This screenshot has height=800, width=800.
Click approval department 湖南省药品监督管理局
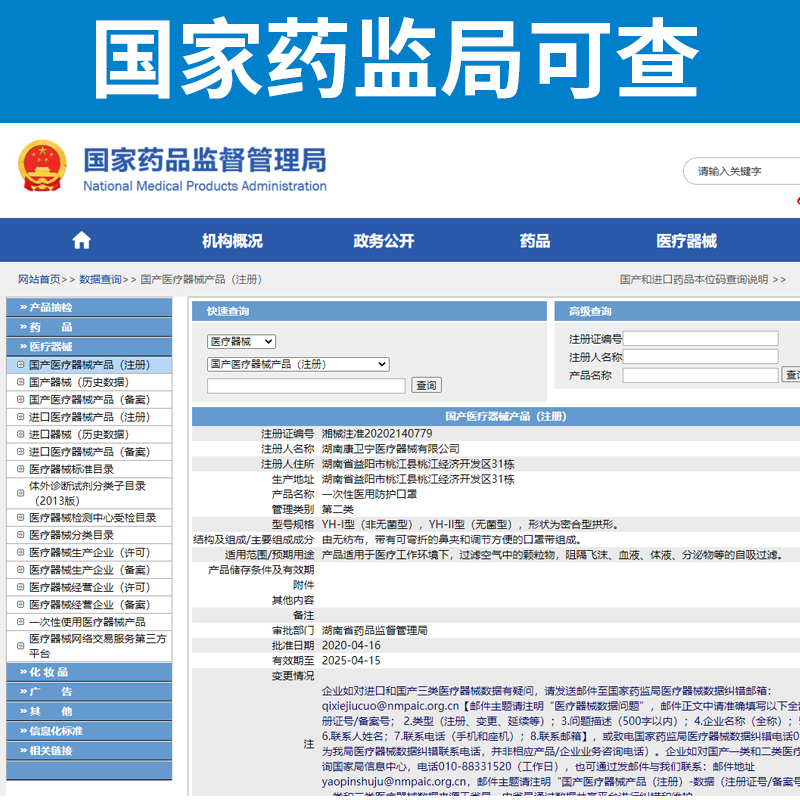(x=374, y=630)
